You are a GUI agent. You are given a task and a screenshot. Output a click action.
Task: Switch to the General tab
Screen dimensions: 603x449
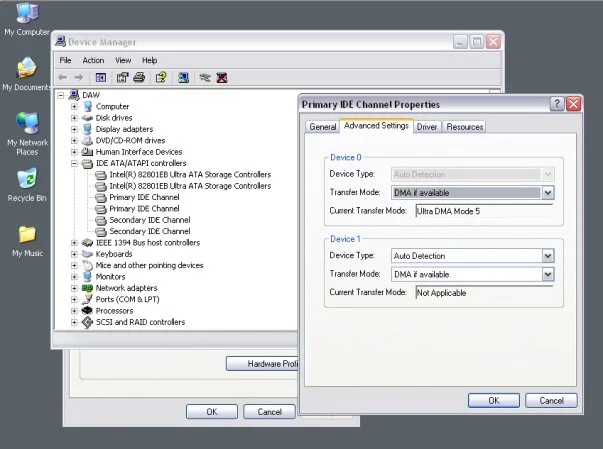pos(323,127)
